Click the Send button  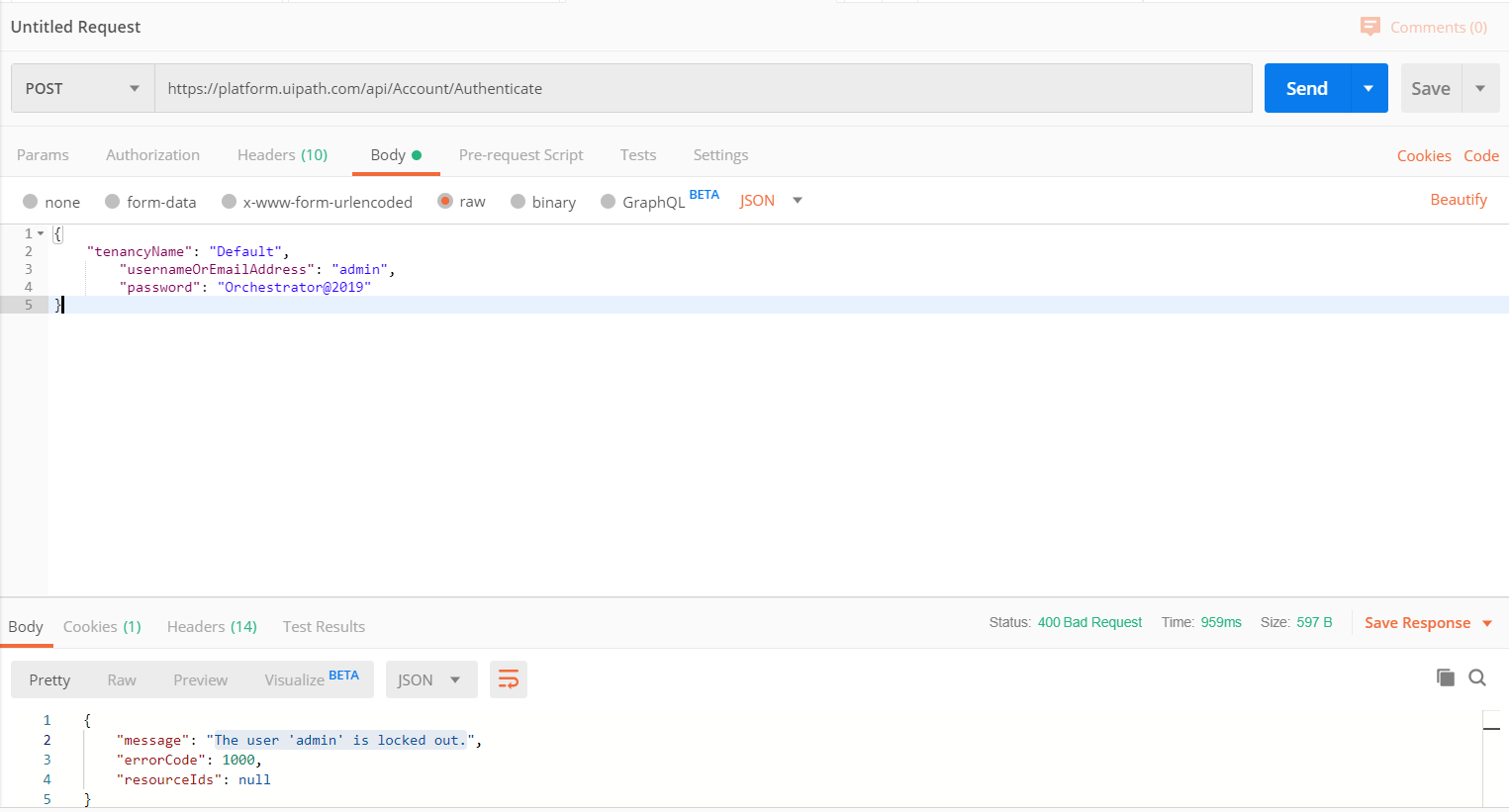pyautogui.click(x=1307, y=88)
